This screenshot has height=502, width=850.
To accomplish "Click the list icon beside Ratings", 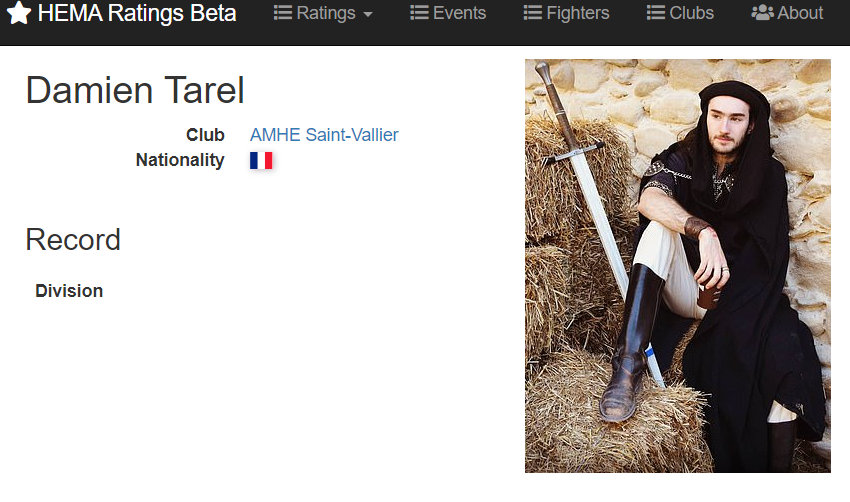I will 283,13.
